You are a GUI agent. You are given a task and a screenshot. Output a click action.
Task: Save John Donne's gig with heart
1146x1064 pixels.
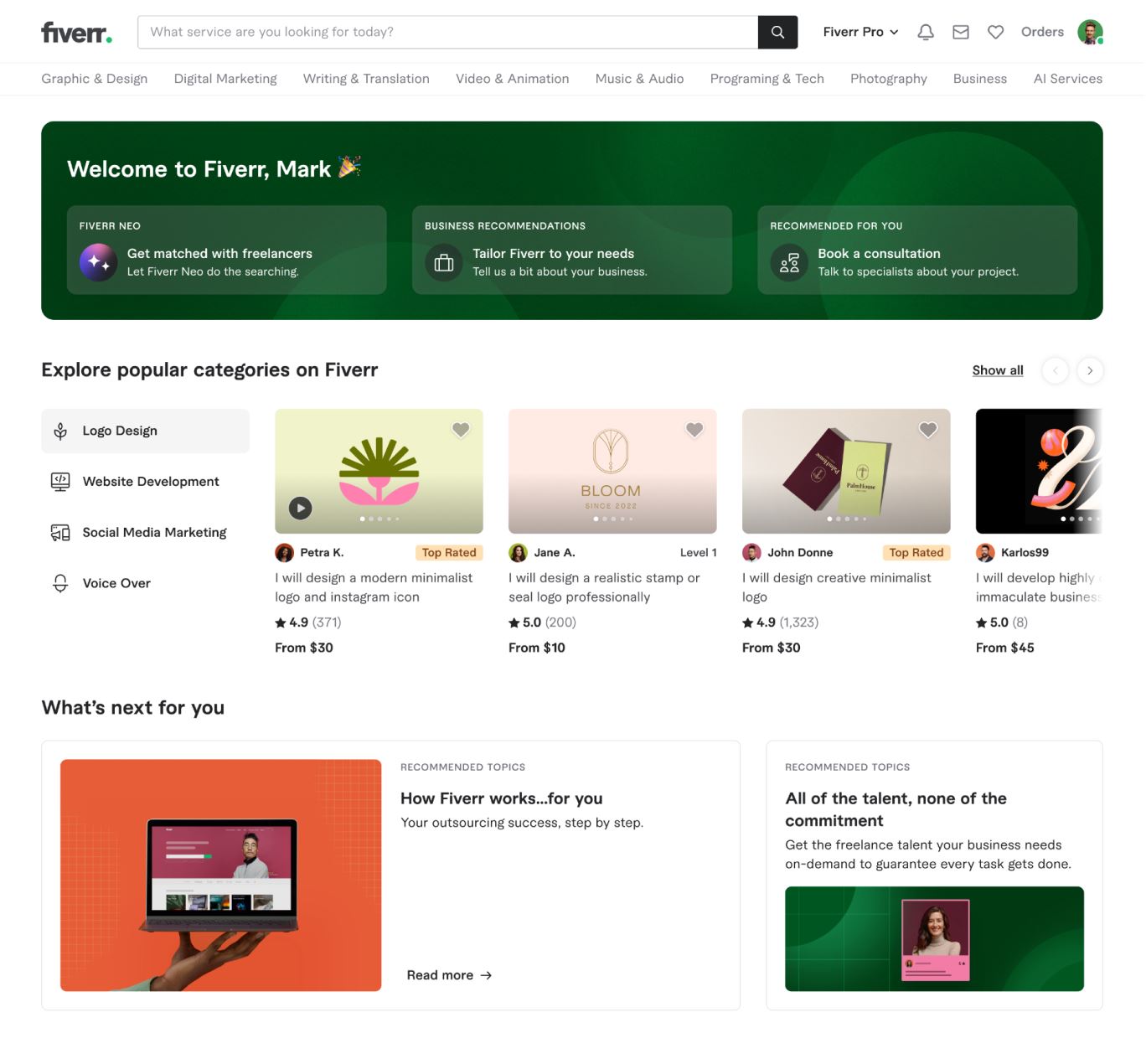[x=928, y=430]
